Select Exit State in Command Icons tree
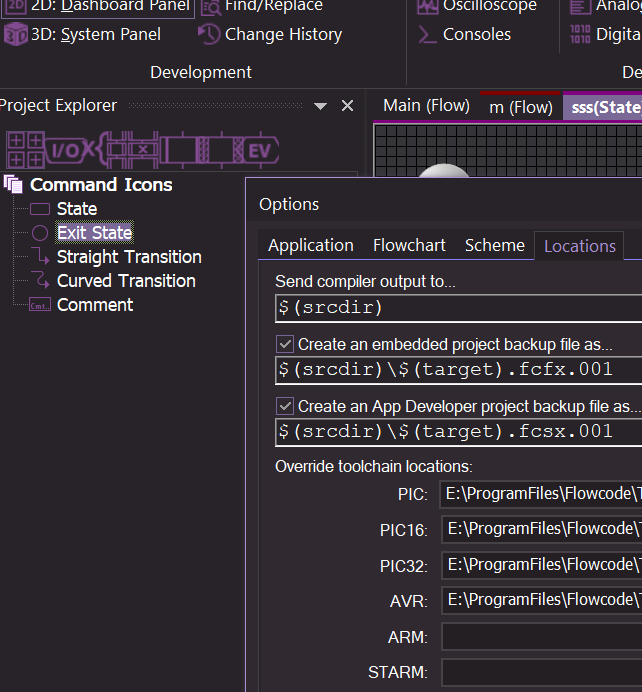 (x=94, y=233)
